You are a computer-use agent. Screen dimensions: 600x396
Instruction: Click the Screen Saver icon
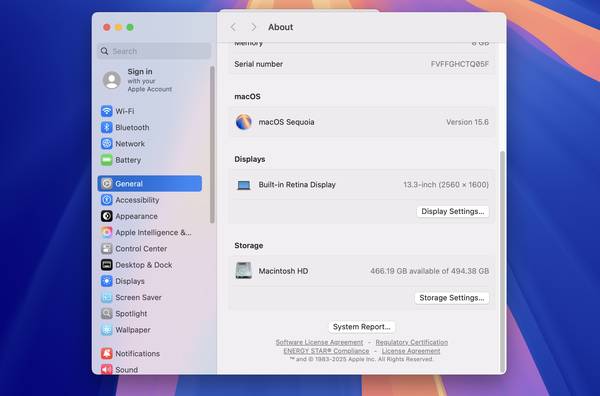click(107, 297)
